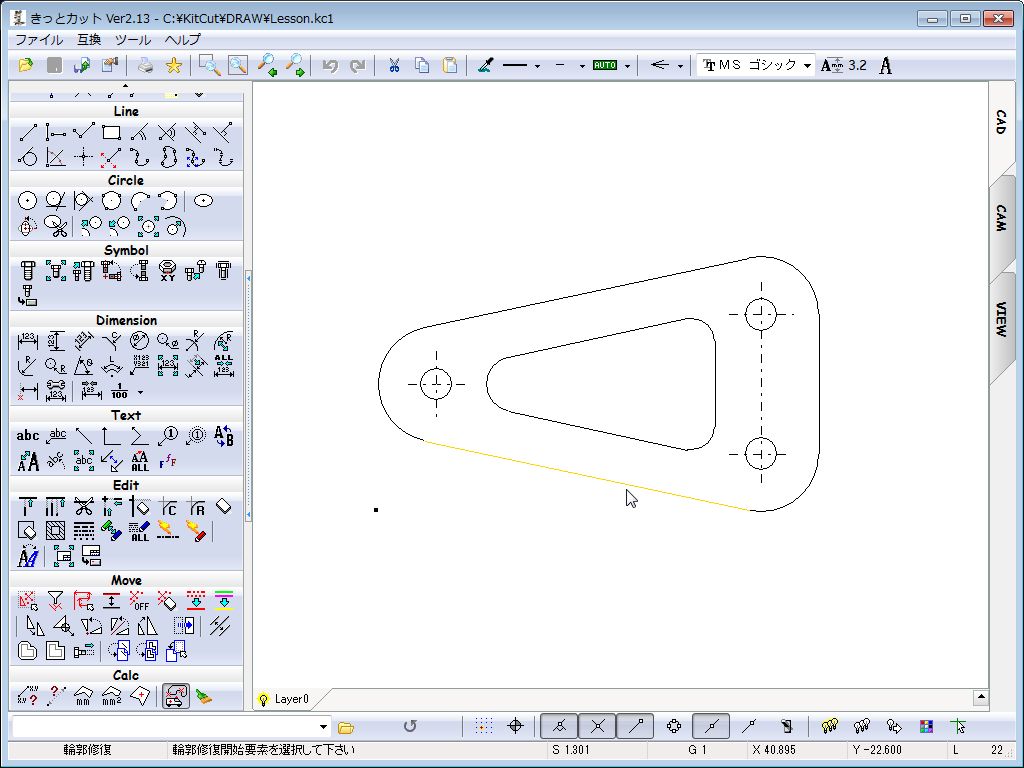Open the ヘルプ menu

pyautogui.click(x=182, y=39)
